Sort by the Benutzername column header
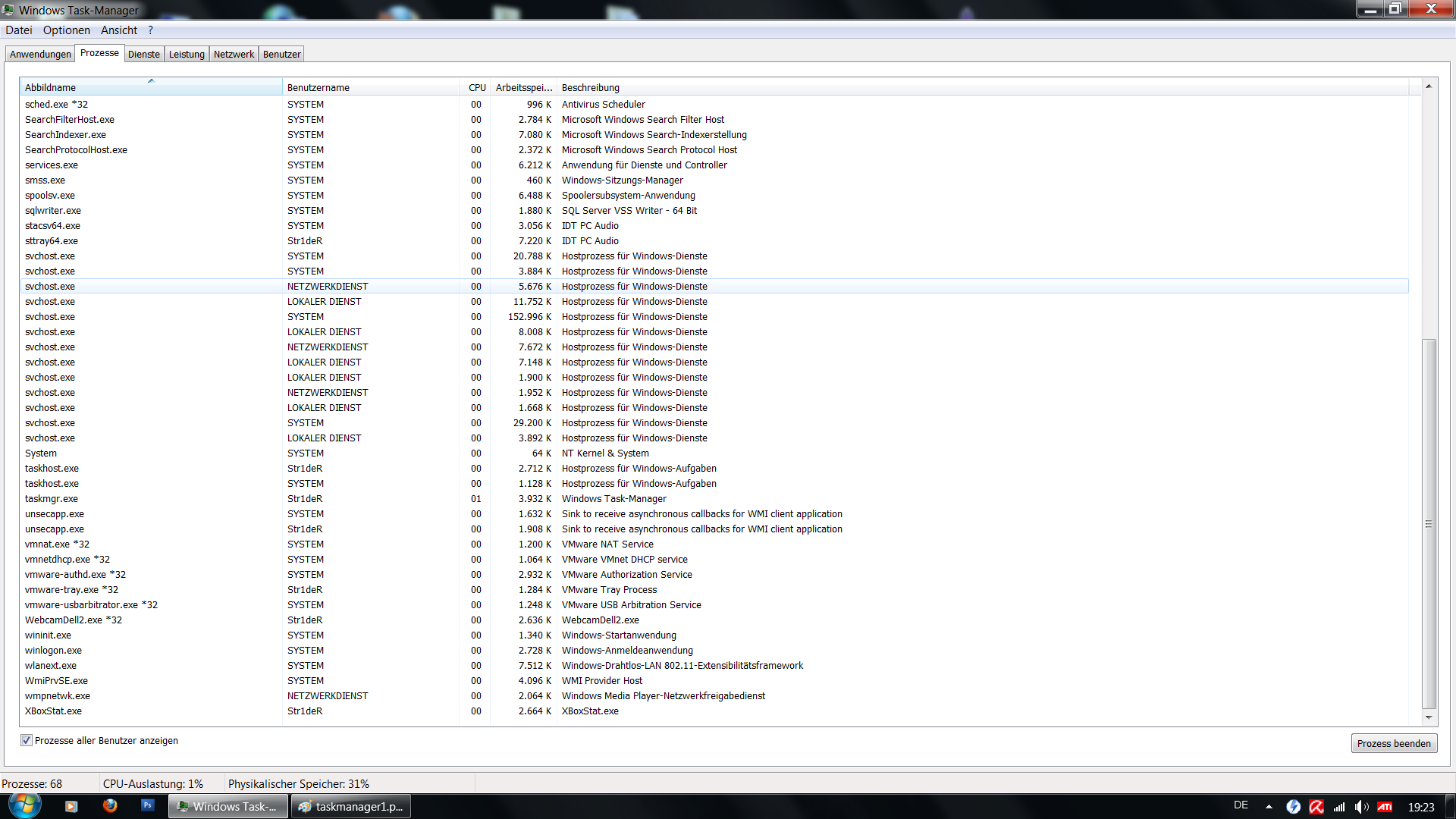Screen dimensions: 1456x819 pyautogui.click(x=371, y=87)
